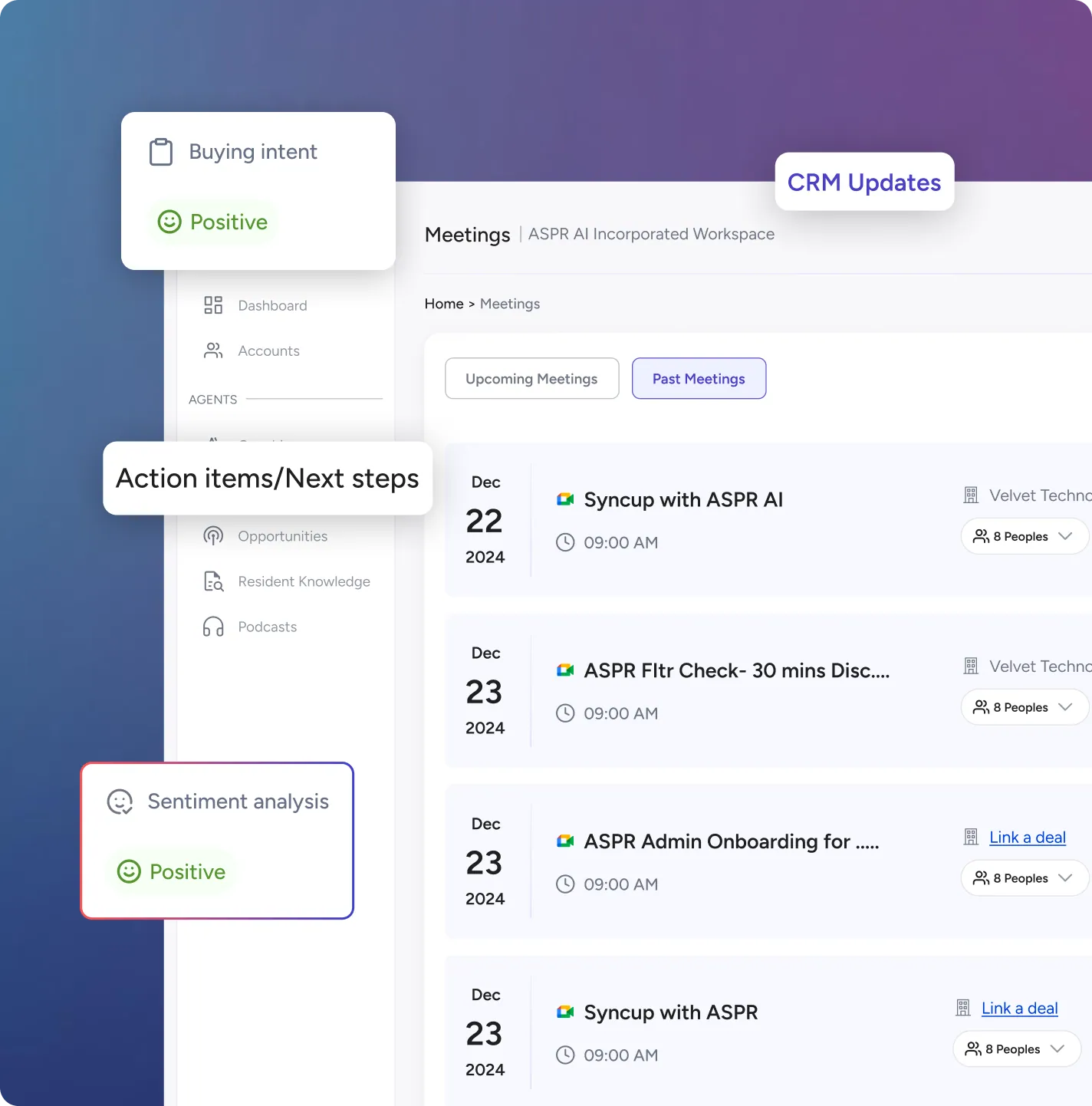Click the AGENTS section label in the sidebar
Screen dimensions: 1092x1106
click(x=213, y=400)
